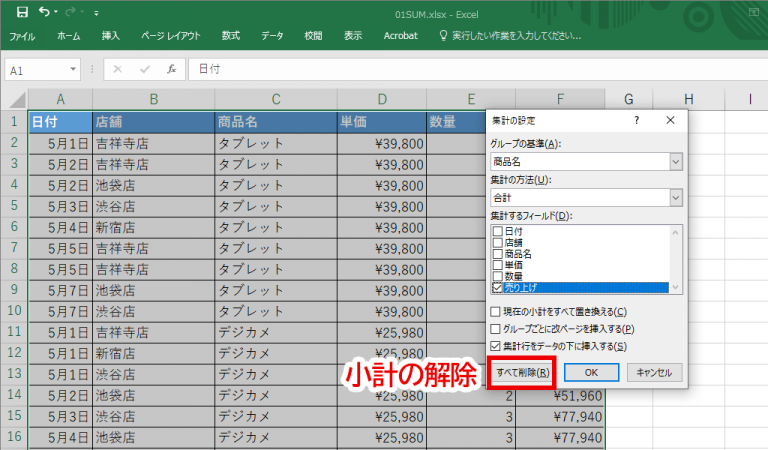This screenshot has width=768, height=450.
Task: Check the 店舗 field checkbox
Action: click(498, 242)
